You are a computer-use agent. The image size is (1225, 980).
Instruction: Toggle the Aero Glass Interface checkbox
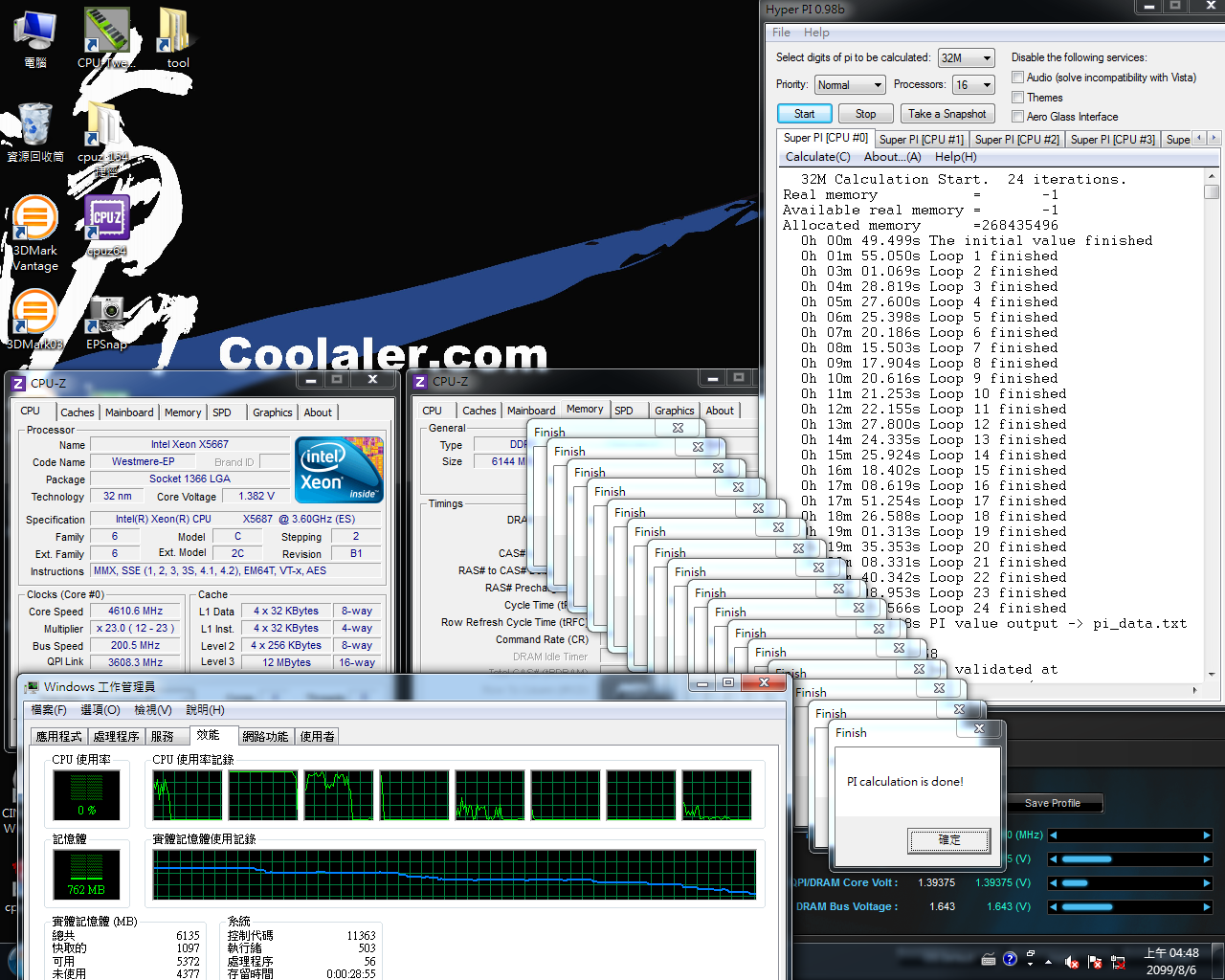coord(1018,117)
